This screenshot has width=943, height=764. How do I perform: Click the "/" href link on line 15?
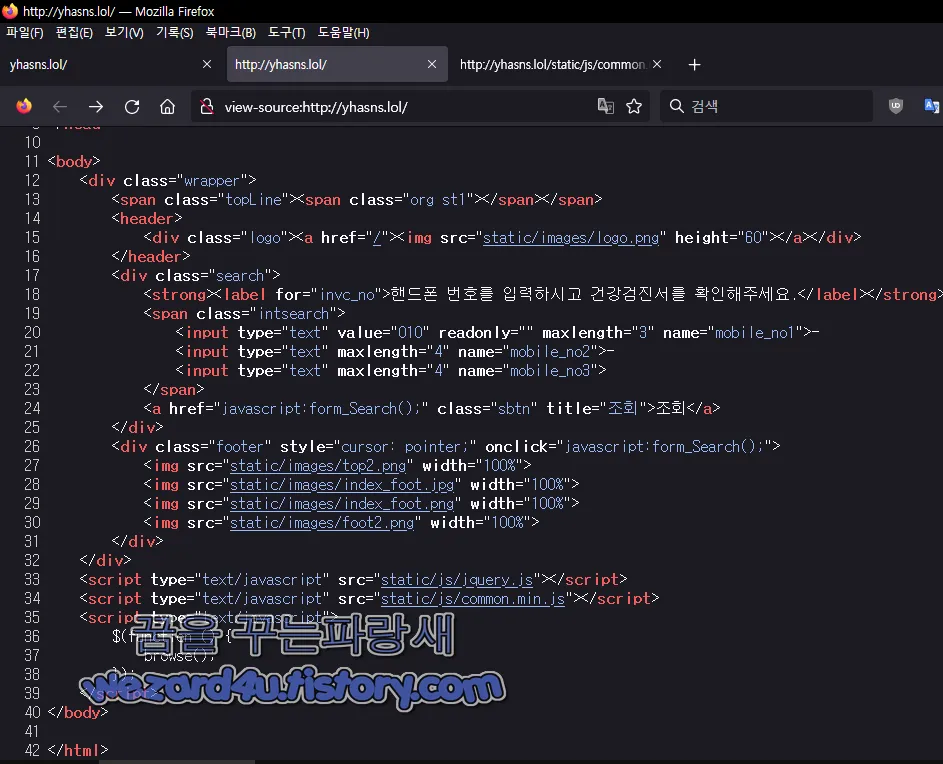(377, 238)
